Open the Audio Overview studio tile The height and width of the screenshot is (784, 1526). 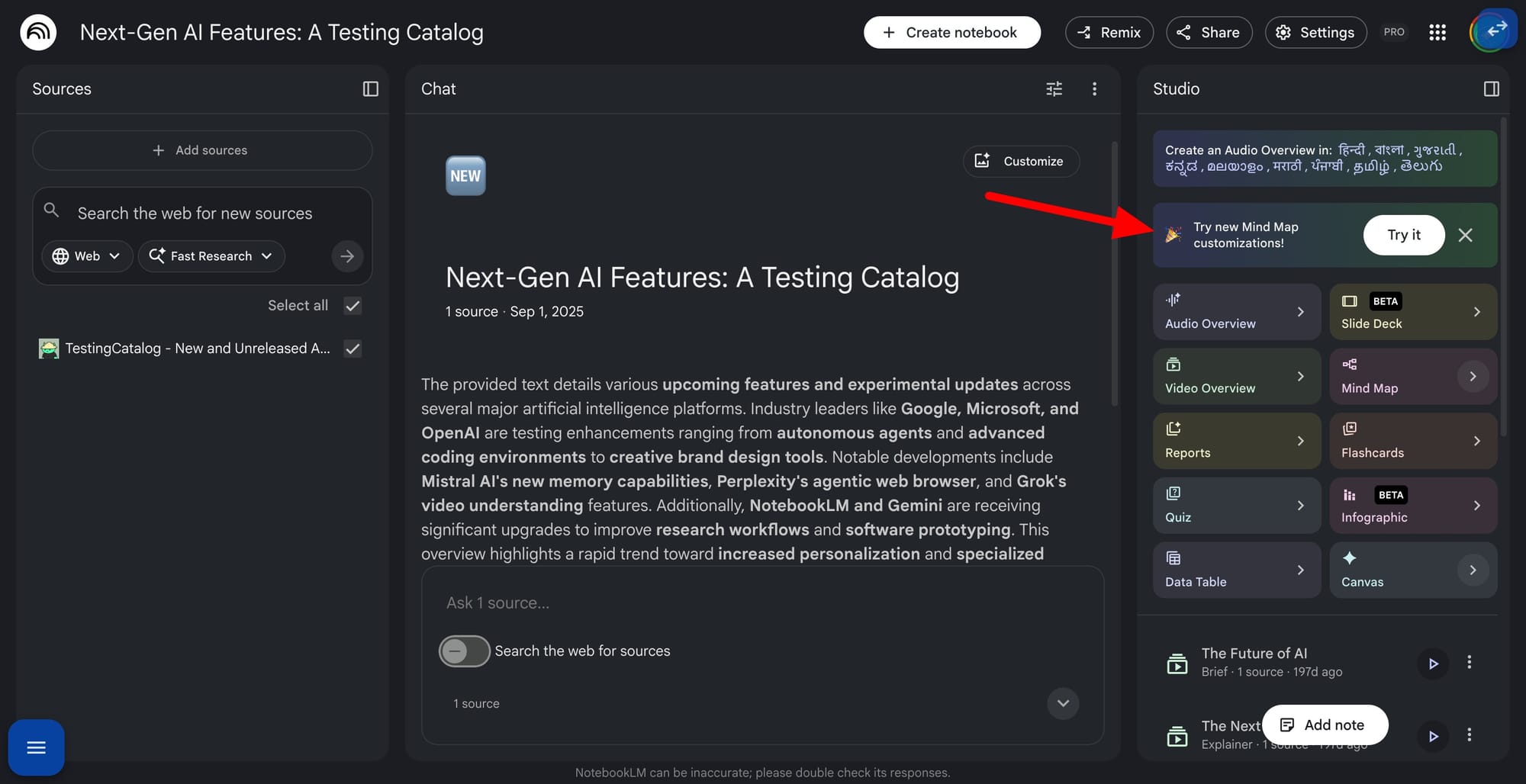pos(1236,312)
